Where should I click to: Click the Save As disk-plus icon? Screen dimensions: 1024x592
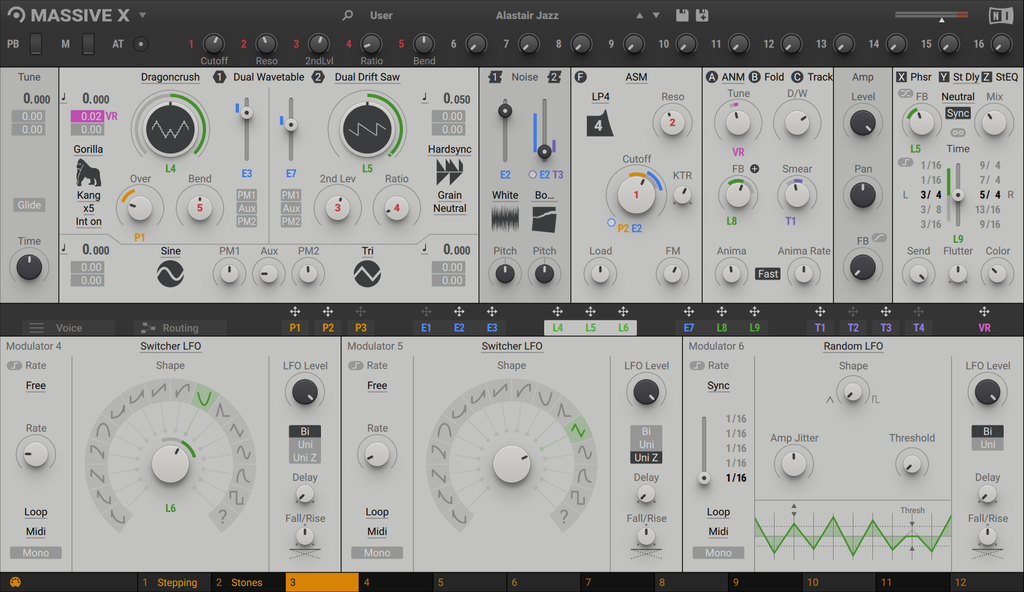pos(702,15)
